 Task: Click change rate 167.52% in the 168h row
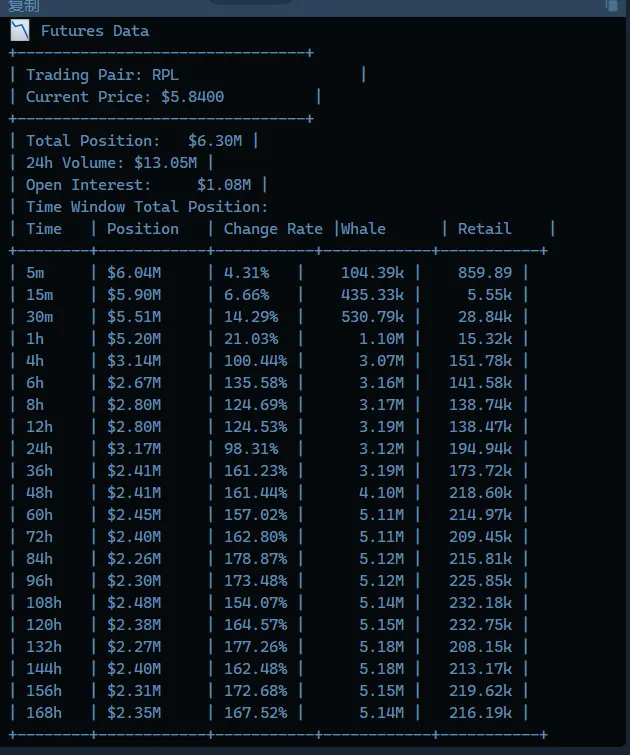pos(255,713)
